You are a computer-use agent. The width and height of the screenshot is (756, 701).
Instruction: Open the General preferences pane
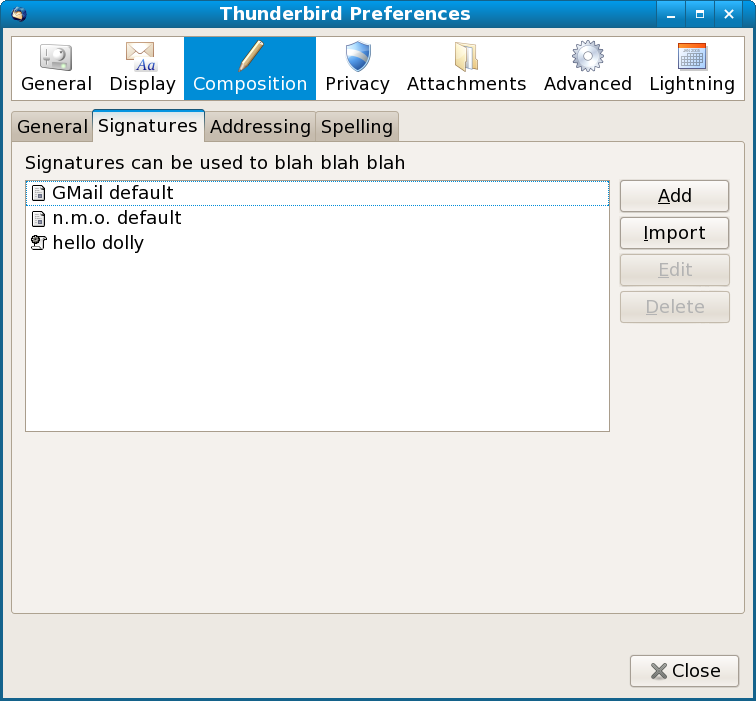point(56,68)
